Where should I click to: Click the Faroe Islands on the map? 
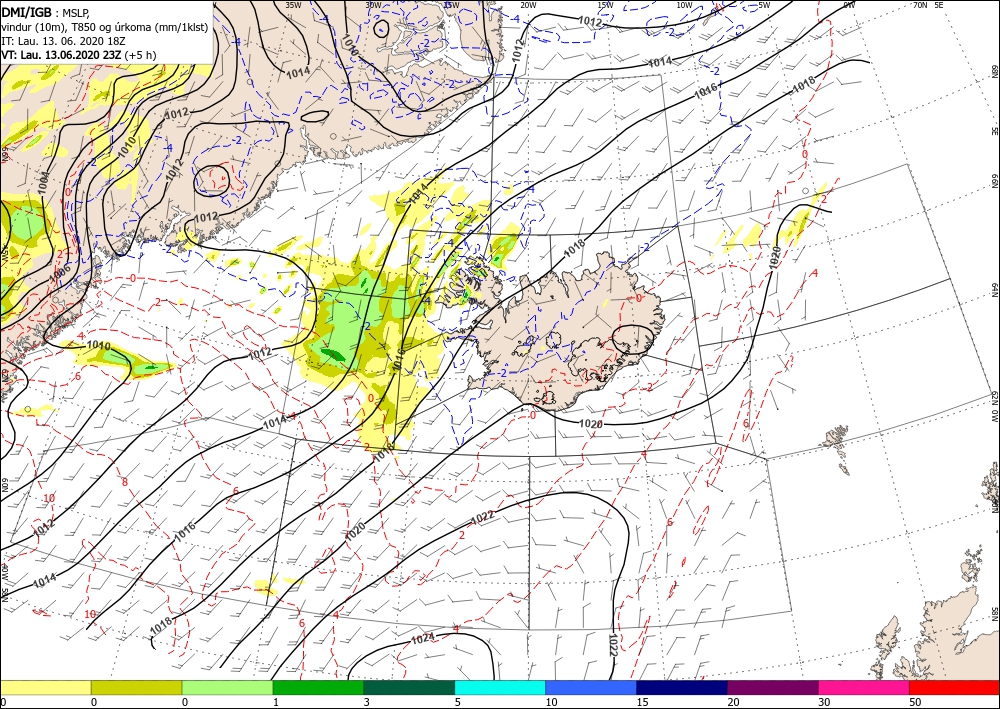[838, 449]
